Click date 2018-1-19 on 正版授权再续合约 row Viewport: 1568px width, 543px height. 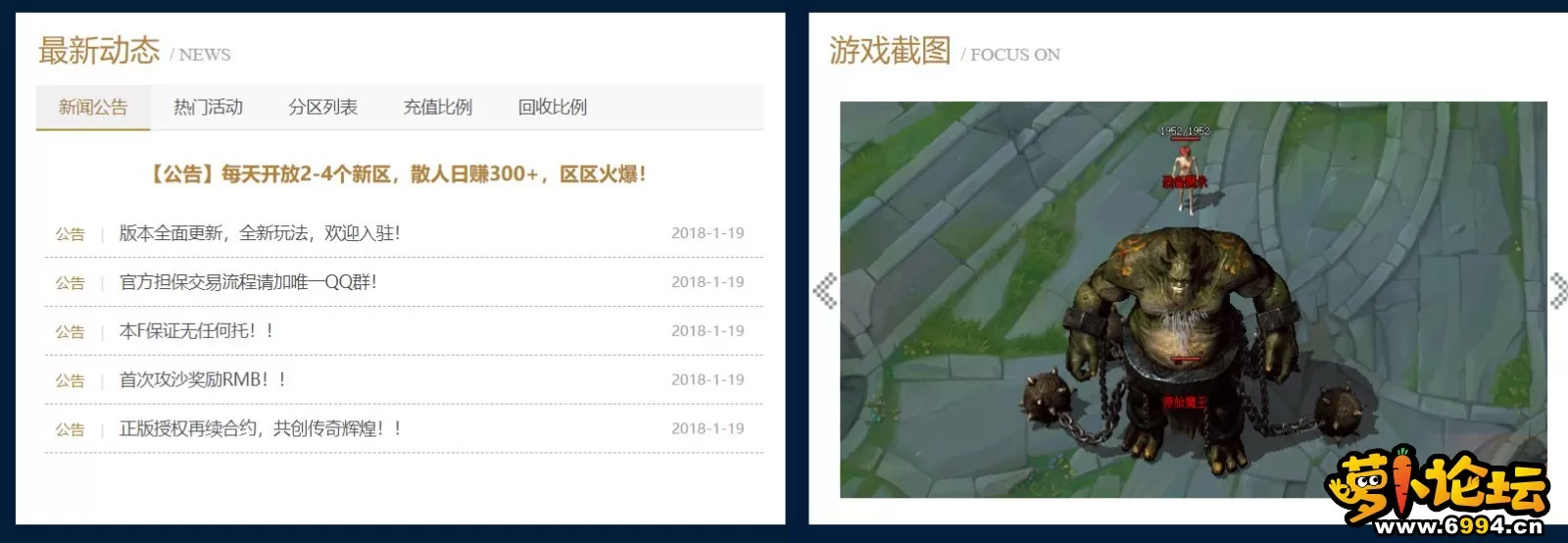pos(708,429)
